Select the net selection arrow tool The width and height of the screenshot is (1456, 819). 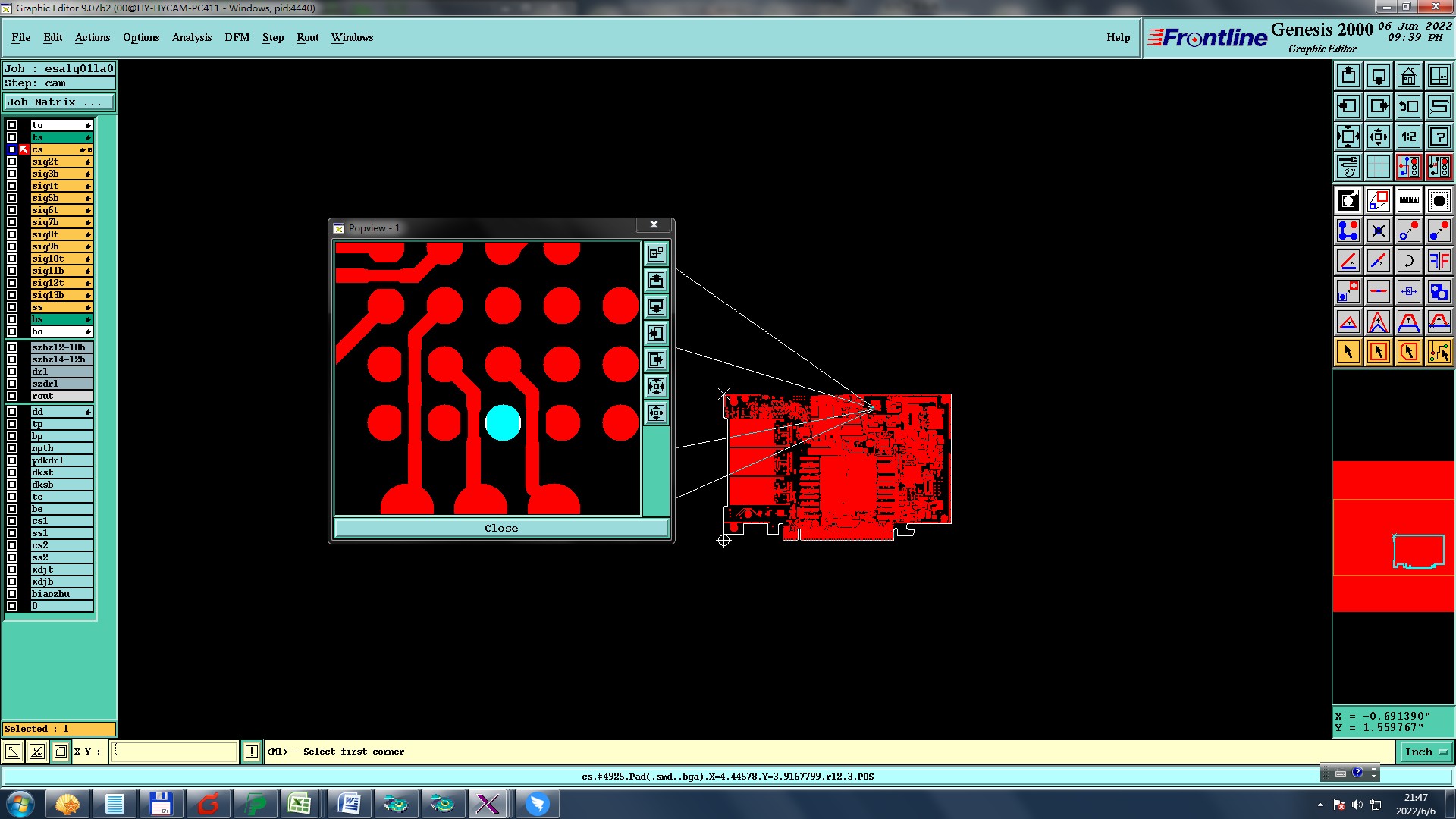(1439, 352)
